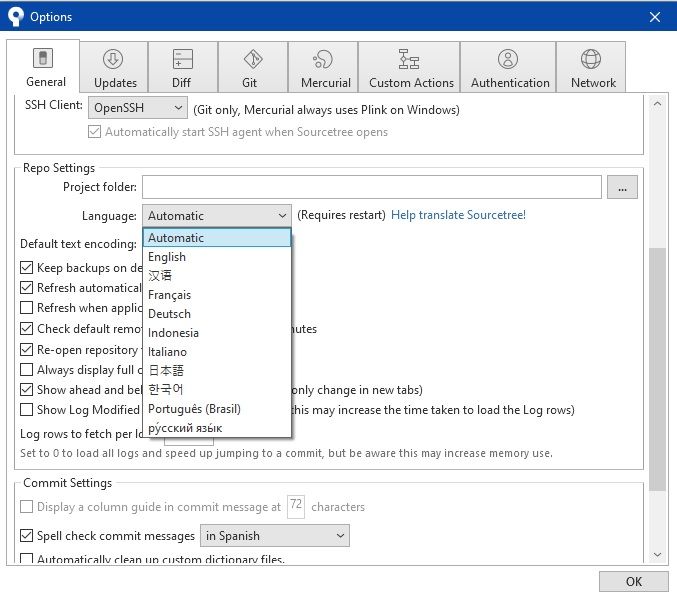
Task: Open the Custom Actions tab icon
Action: [x=410, y=60]
